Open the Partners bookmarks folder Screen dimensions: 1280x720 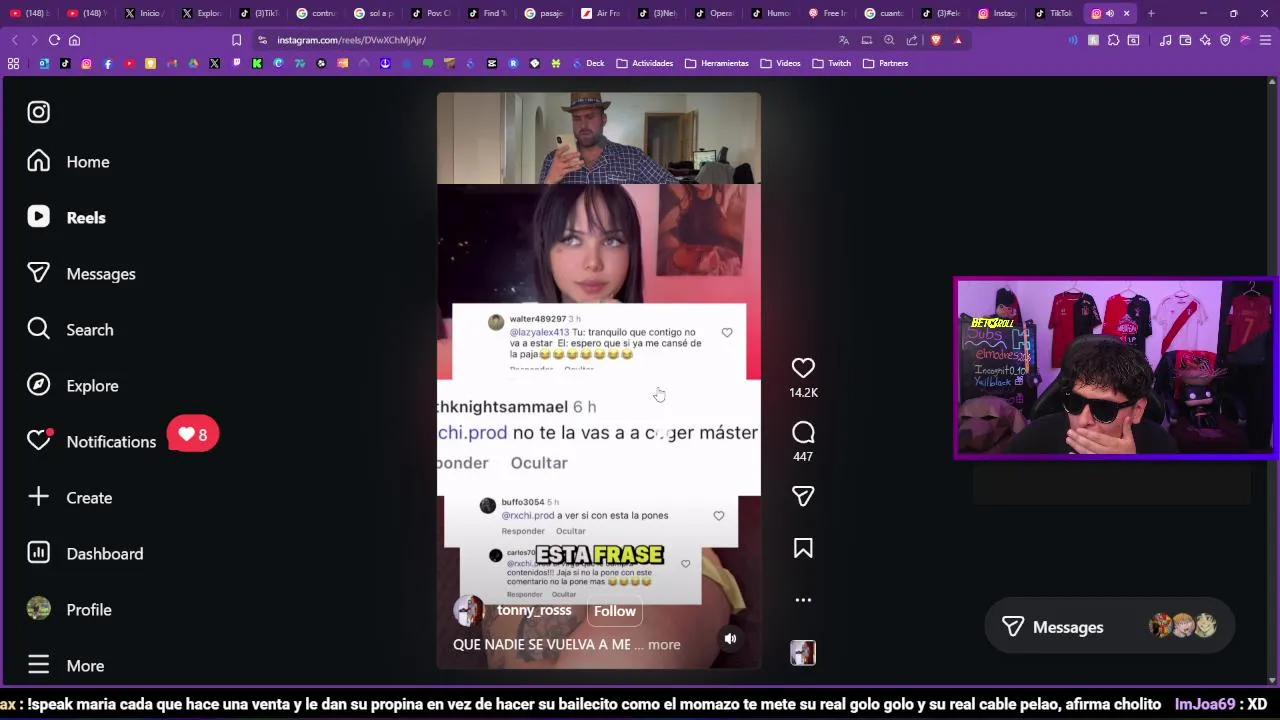pyautogui.click(x=886, y=63)
